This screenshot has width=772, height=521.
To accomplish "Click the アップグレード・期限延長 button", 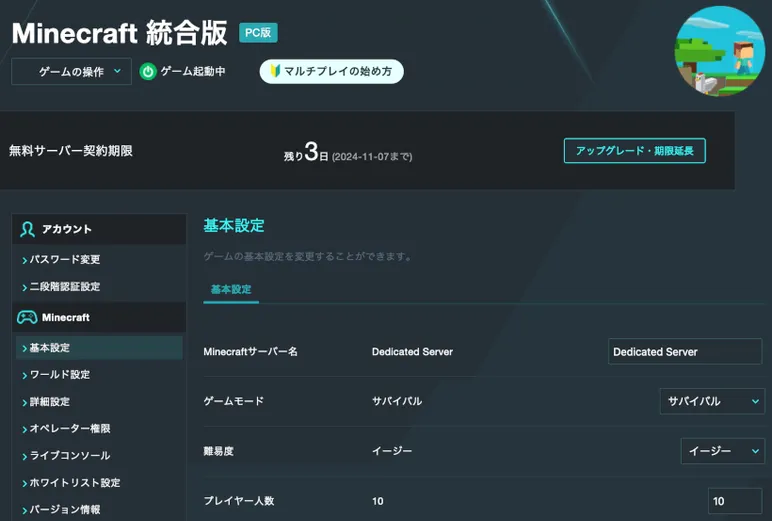I will click(635, 151).
